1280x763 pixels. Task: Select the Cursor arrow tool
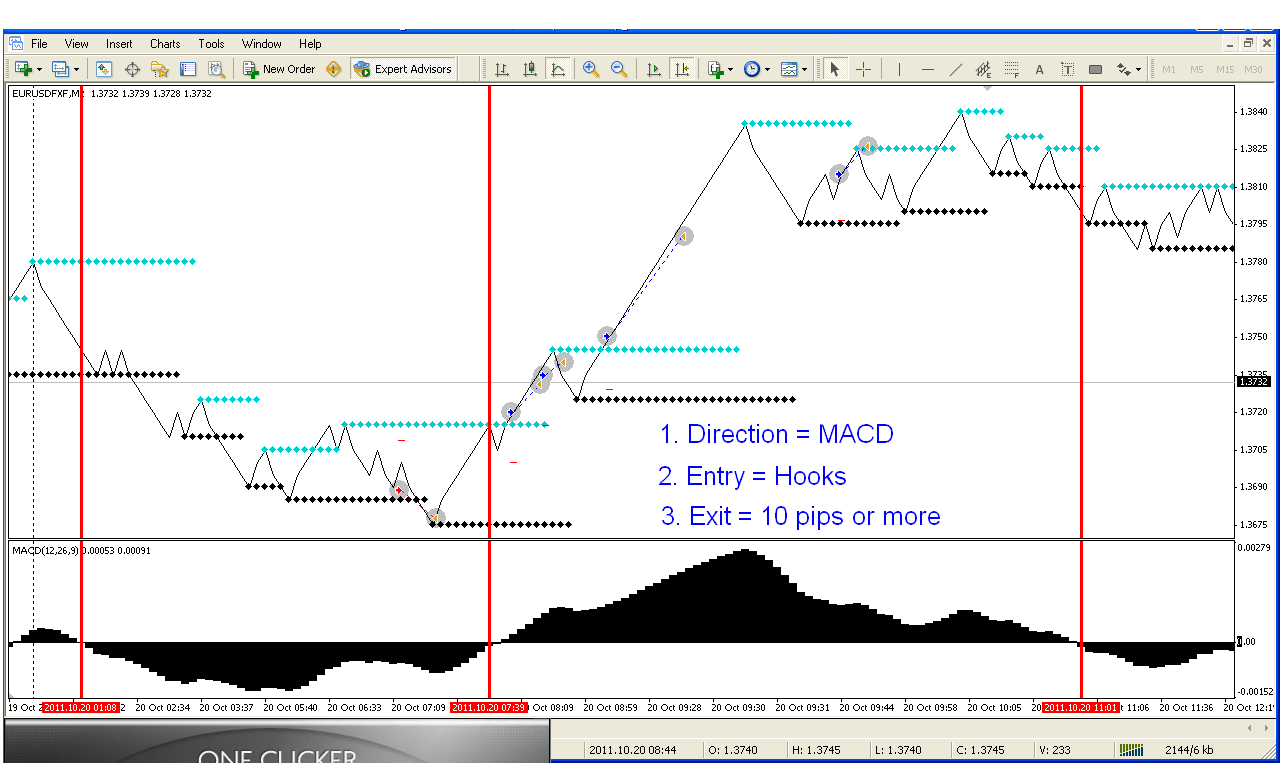[x=835, y=69]
